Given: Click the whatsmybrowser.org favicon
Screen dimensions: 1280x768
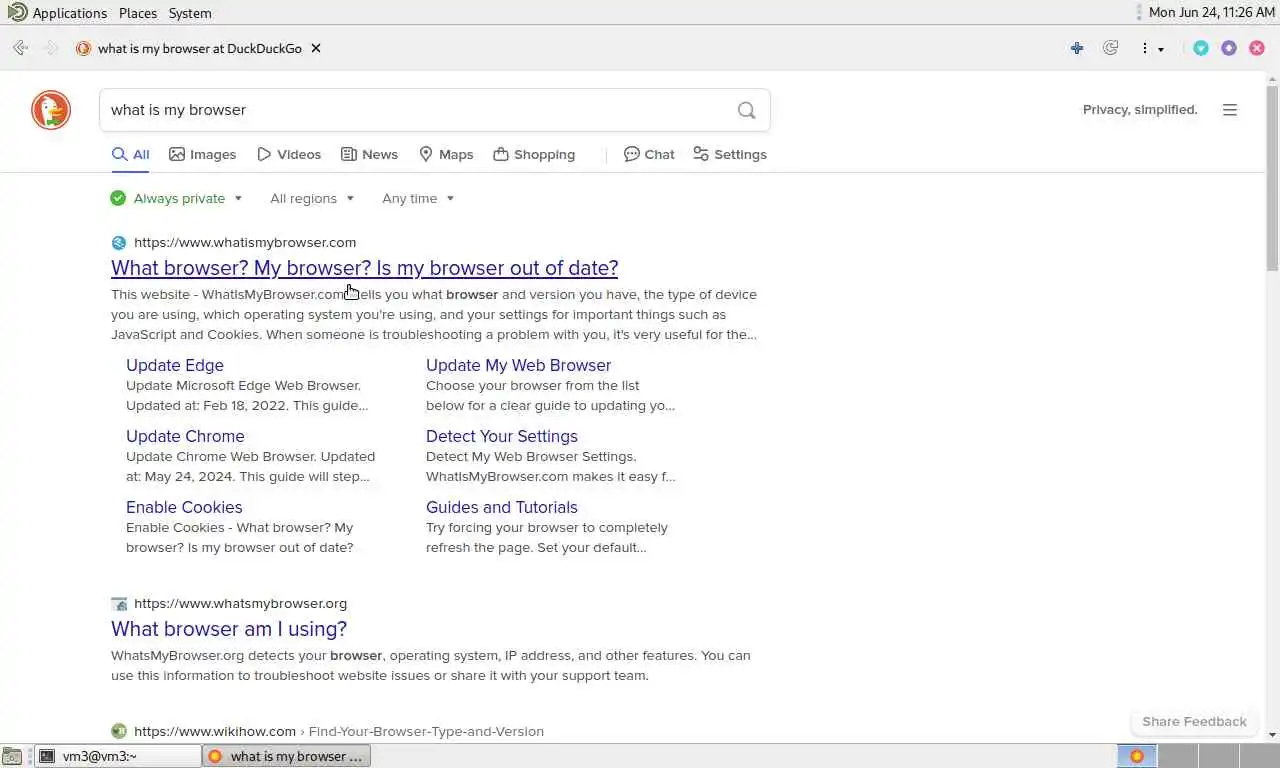Looking at the screenshot, I should click(x=119, y=603).
